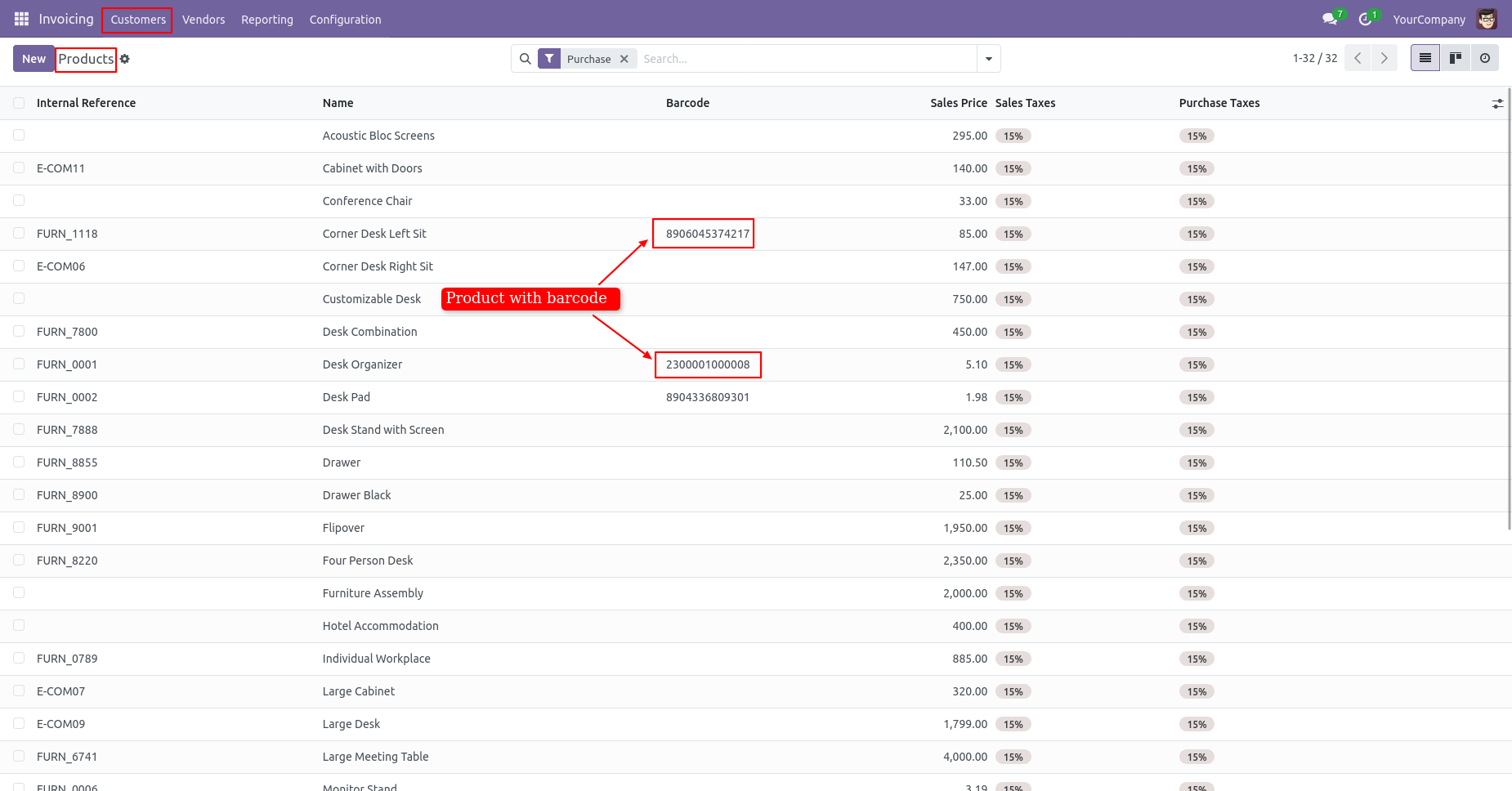Click the 15% sales tax tag for Drawer
Screen dimensions: 1512x791
click(x=1013, y=463)
